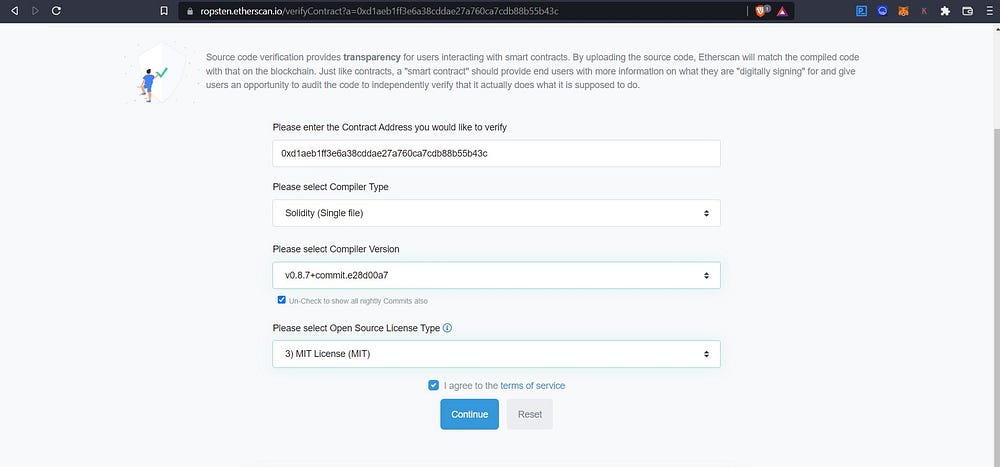Bookmark this page using the bookmark icon
This screenshot has width=1000, height=467.
click(x=164, y=11)
